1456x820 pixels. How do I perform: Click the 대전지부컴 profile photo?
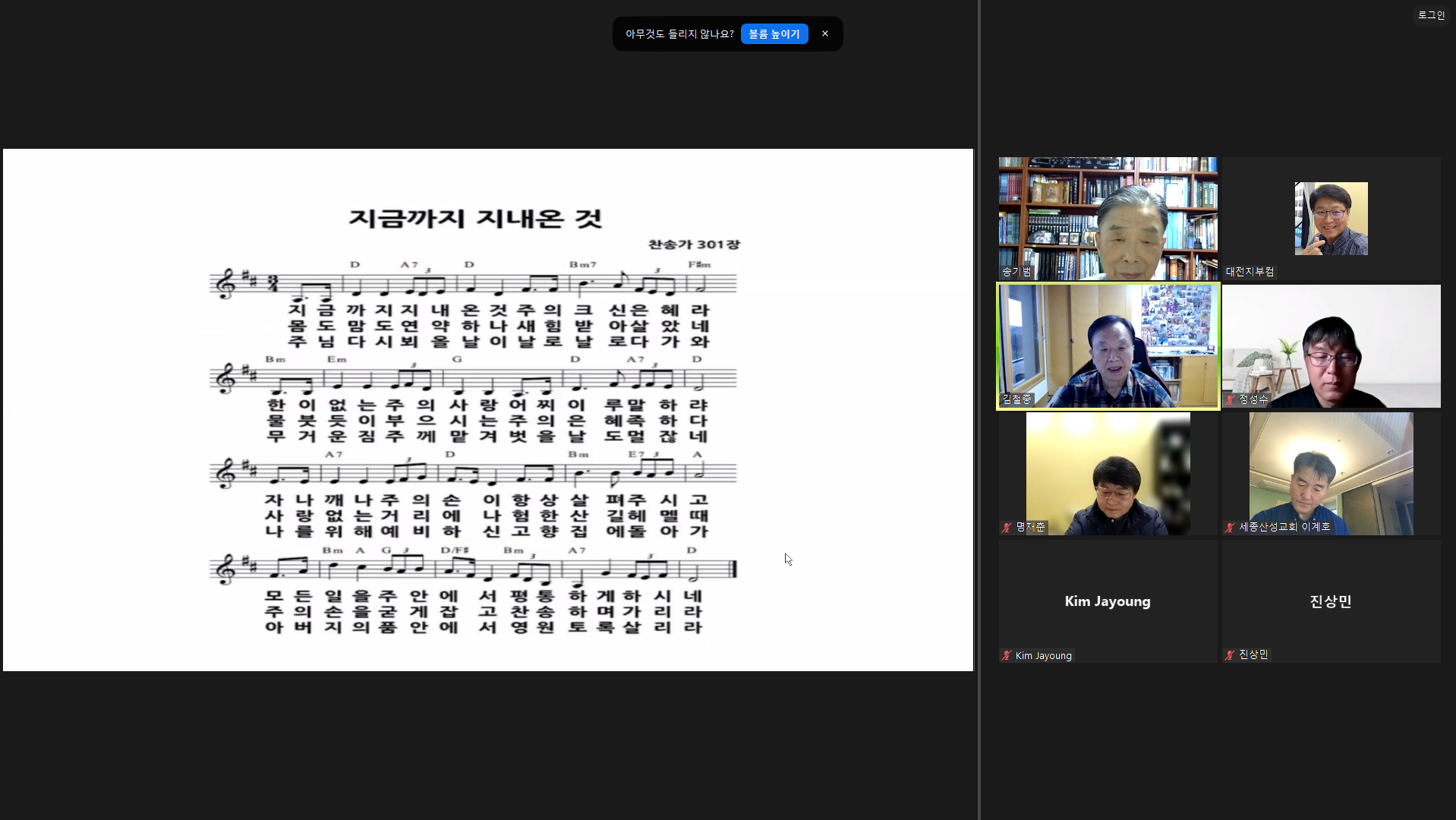(1331, 219)
